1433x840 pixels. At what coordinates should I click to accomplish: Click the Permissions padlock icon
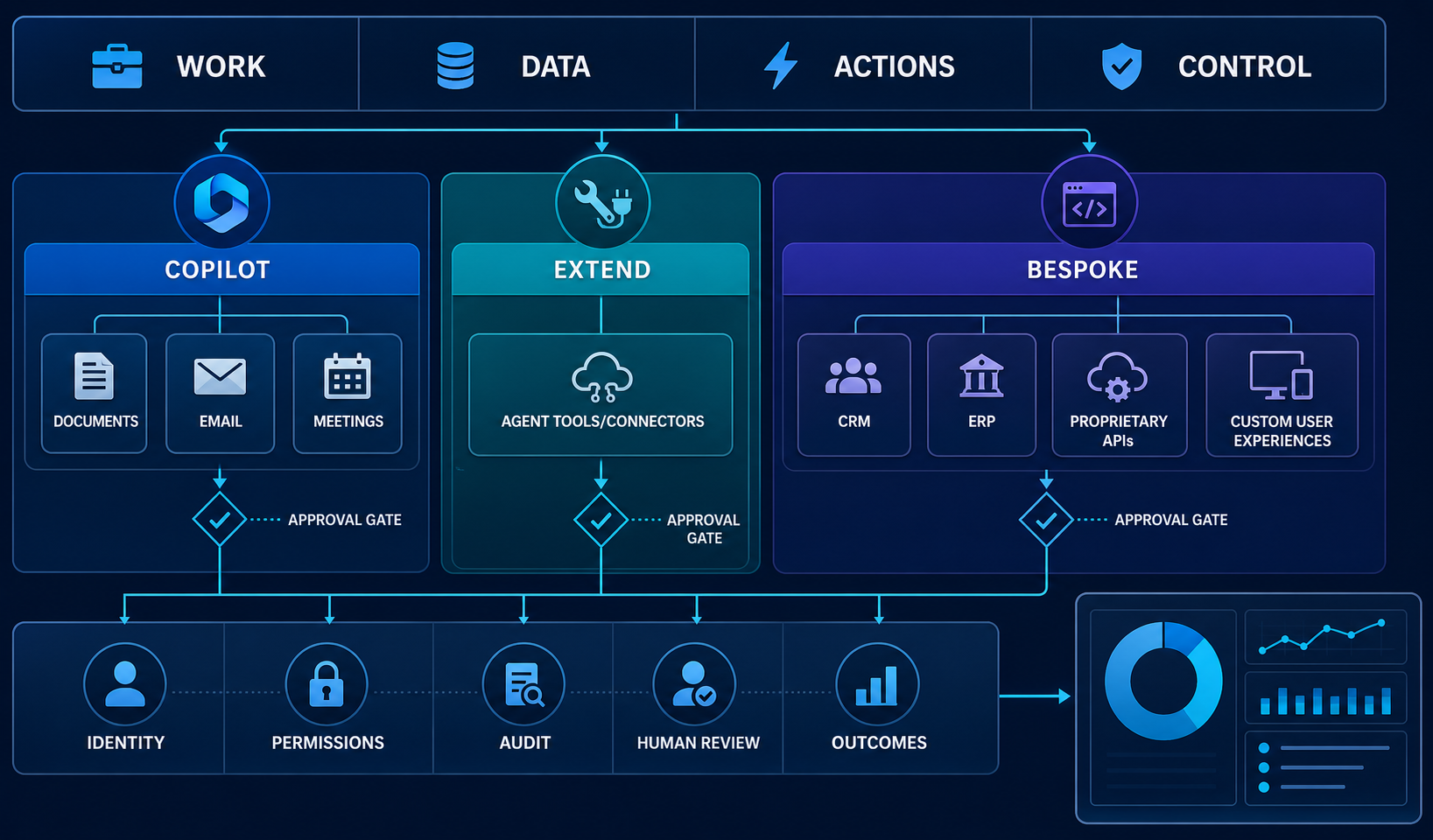(x=327, y=684)
